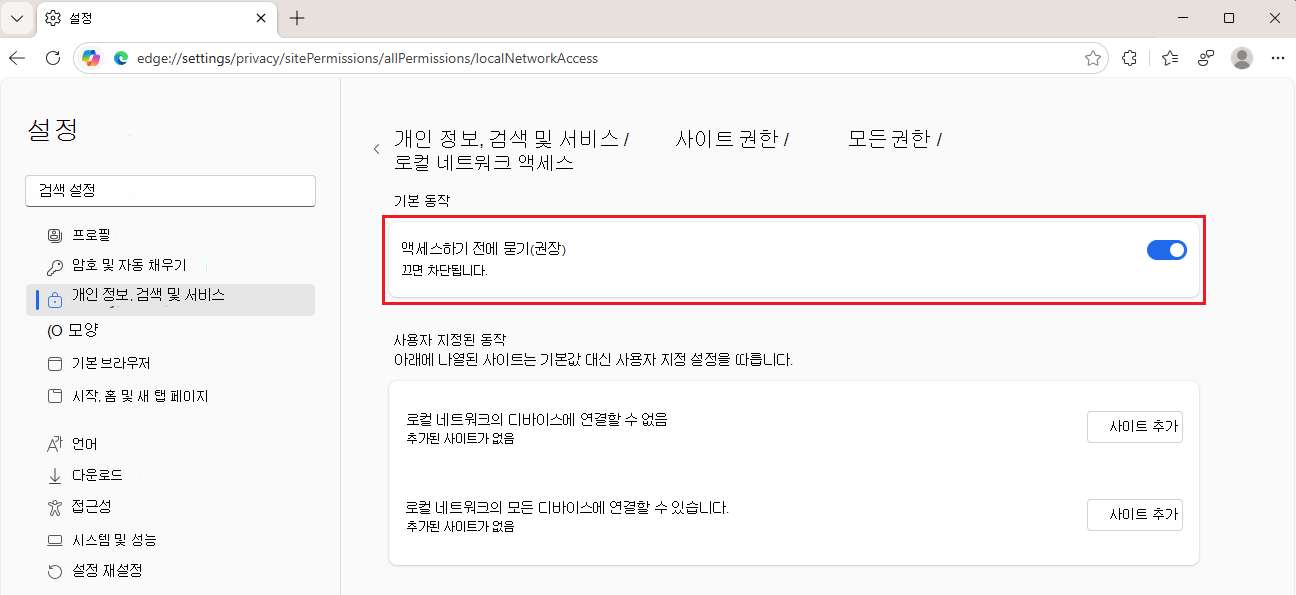Focus the 검색 설정 search box
Viewport: 1296px width, 595px height.
pos(170,191)
